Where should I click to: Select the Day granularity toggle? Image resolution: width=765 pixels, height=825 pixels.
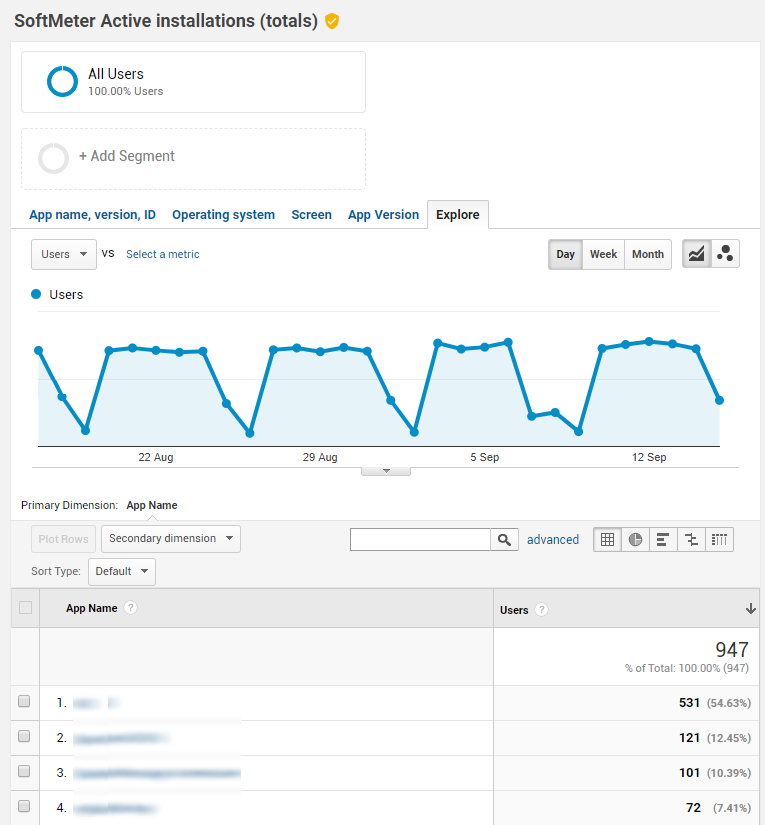point(566,255)
